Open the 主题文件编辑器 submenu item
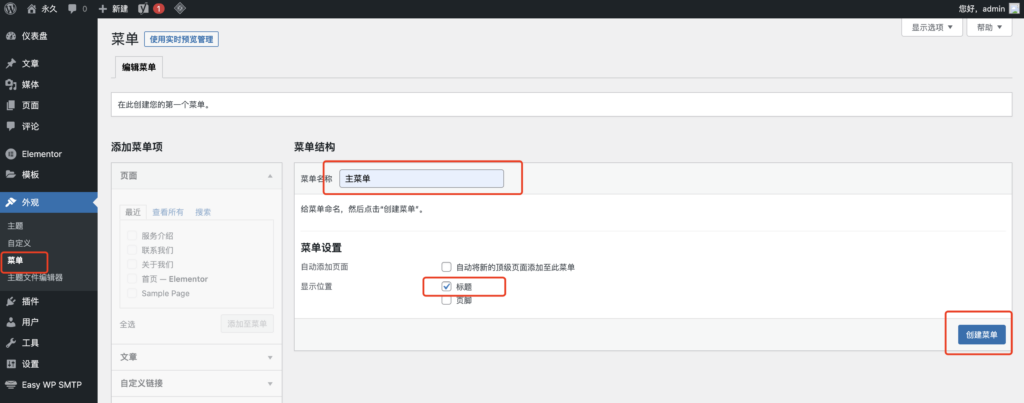 [x=35, y=278]
